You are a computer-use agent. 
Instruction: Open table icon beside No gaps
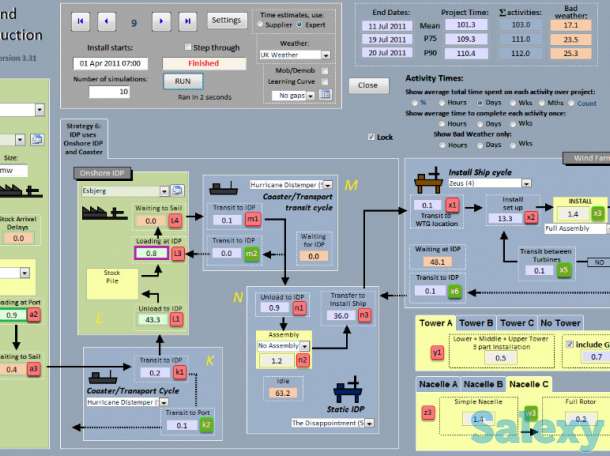325,95
